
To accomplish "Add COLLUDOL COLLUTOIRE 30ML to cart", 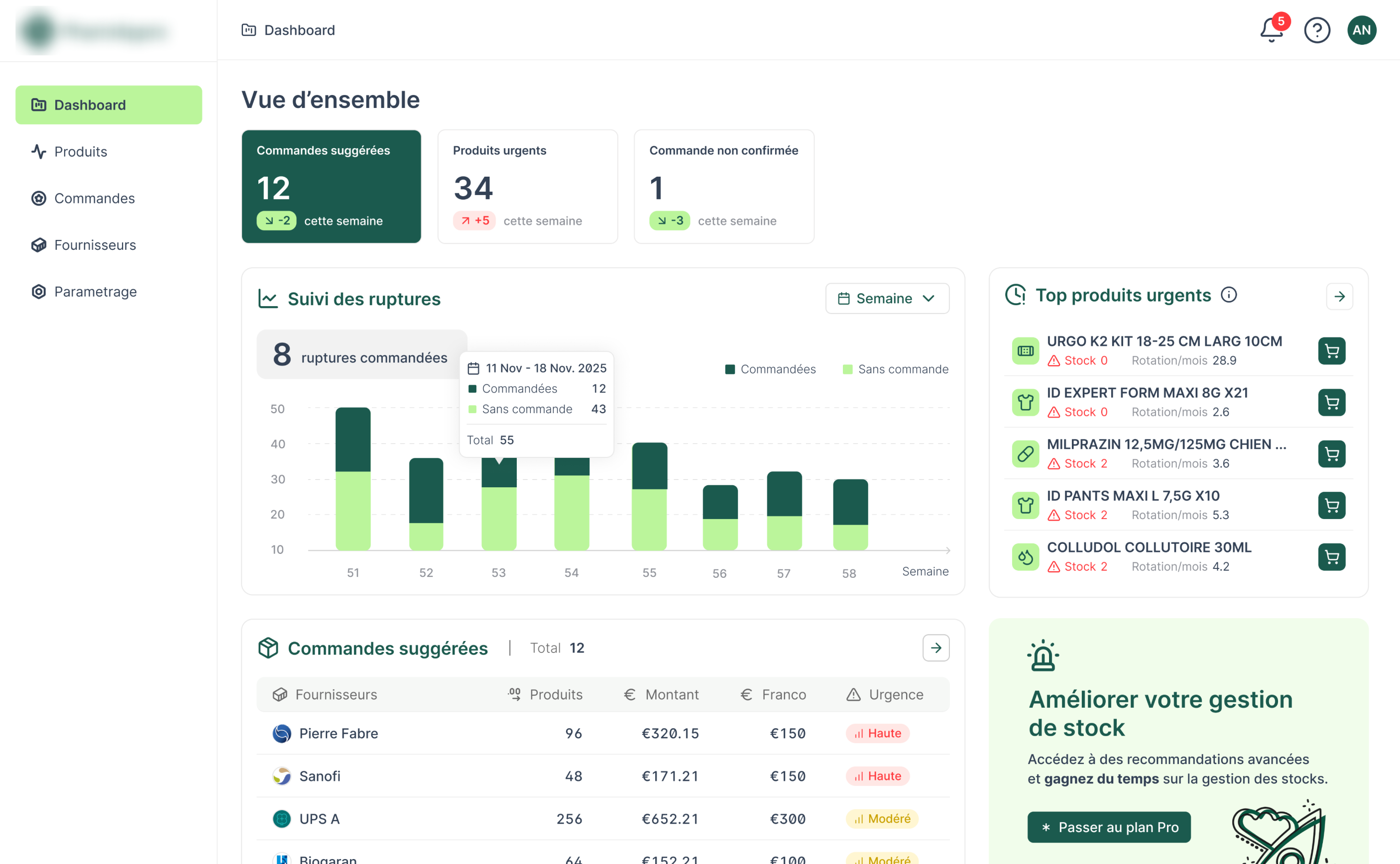I will pos(1331,556).
